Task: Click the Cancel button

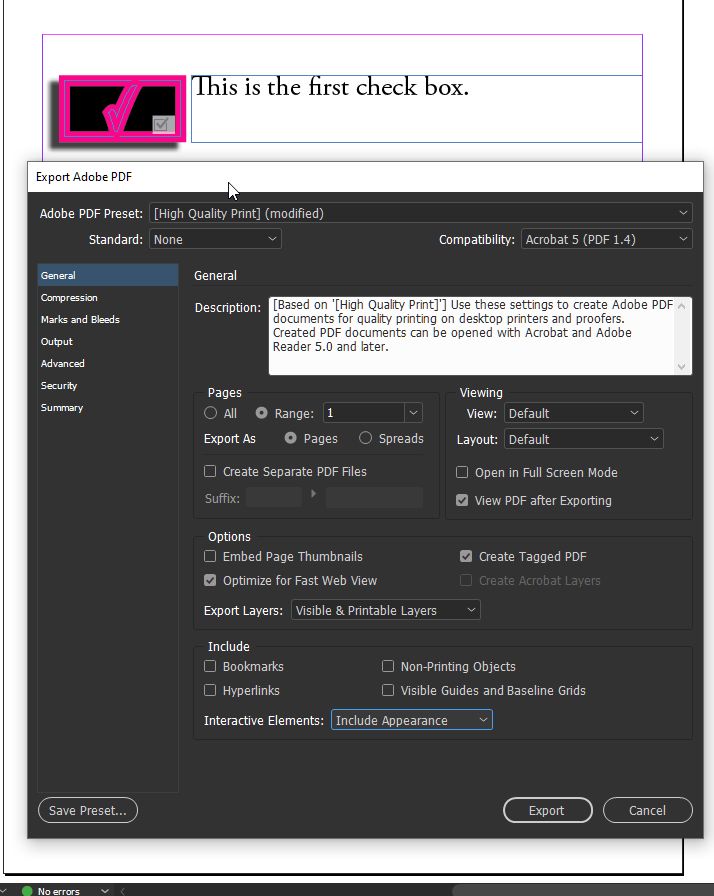Action: click(x=648, y=810)
